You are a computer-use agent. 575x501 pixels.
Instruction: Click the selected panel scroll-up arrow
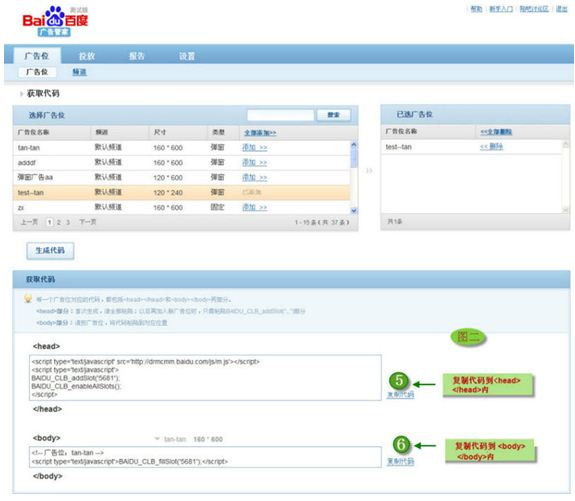(x=565, y=145)
